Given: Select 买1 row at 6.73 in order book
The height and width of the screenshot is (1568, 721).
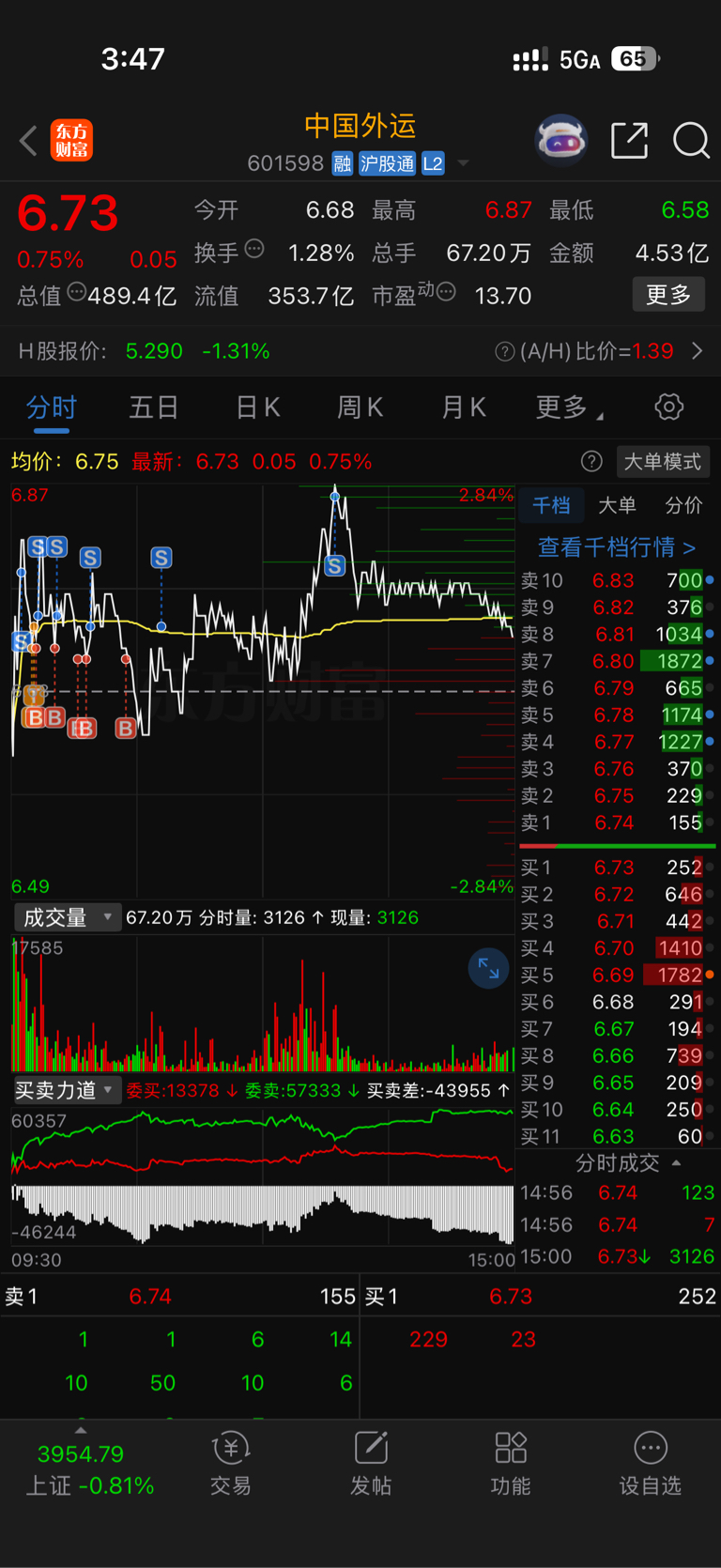Looking at the screenshot, I should point(617,868).
